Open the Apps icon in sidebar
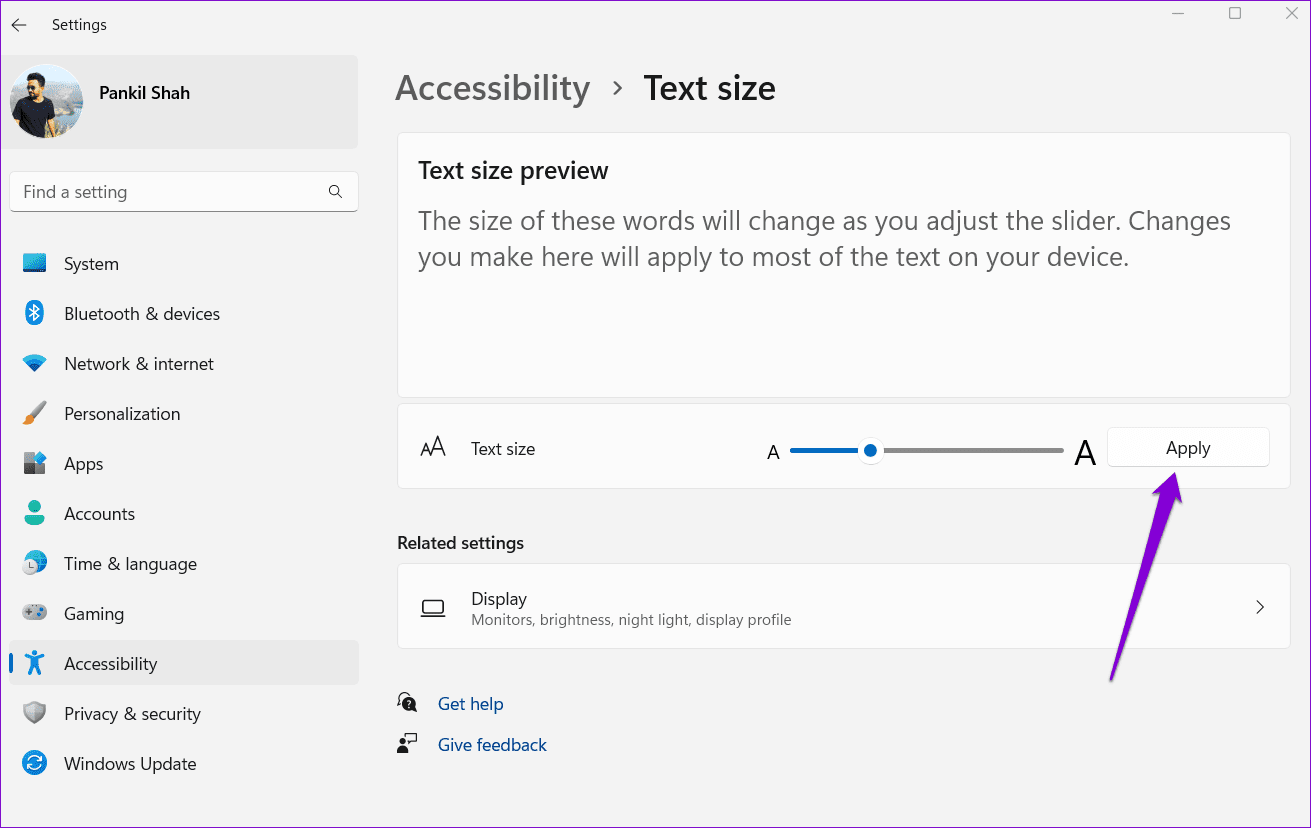This screenshot has height=828, width=1311. tap(35, 464)
